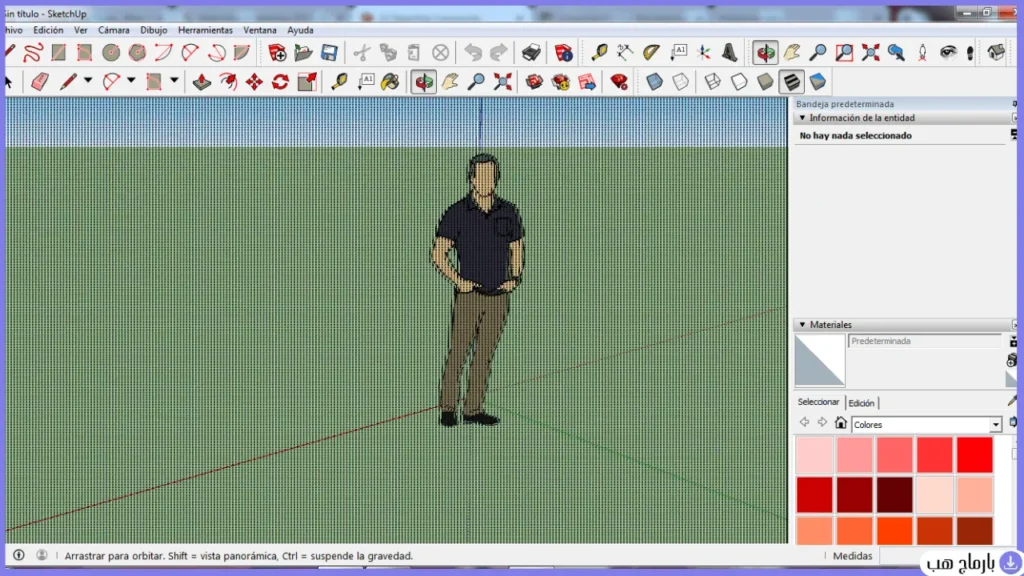Image resolution: width=1024 pixels, height=576 pixels.
Task: Save the model with floppy disk icon
Action: pyautogui.click(x=329, y=52)
